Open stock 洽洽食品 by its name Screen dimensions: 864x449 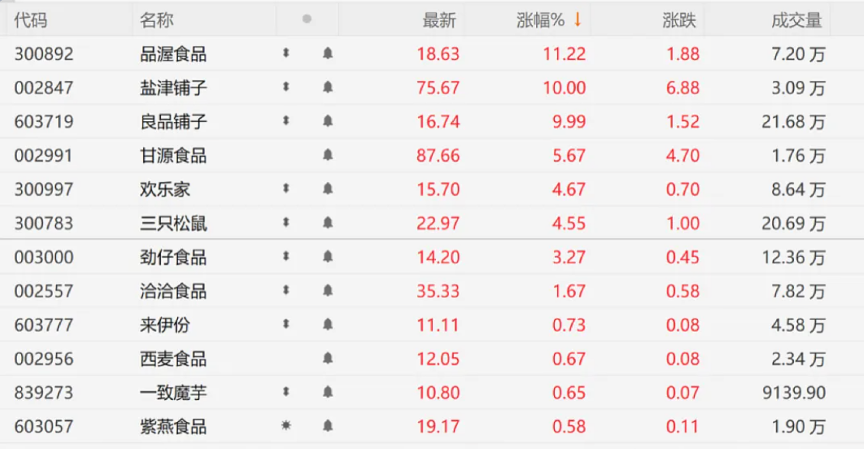173,291
